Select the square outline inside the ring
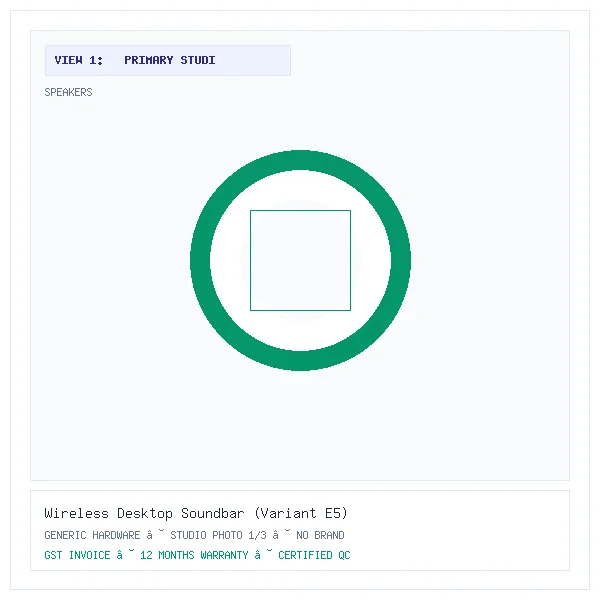The width and height of the screenshot is (600, 600). pyautogui.click(x=300, y=260)
